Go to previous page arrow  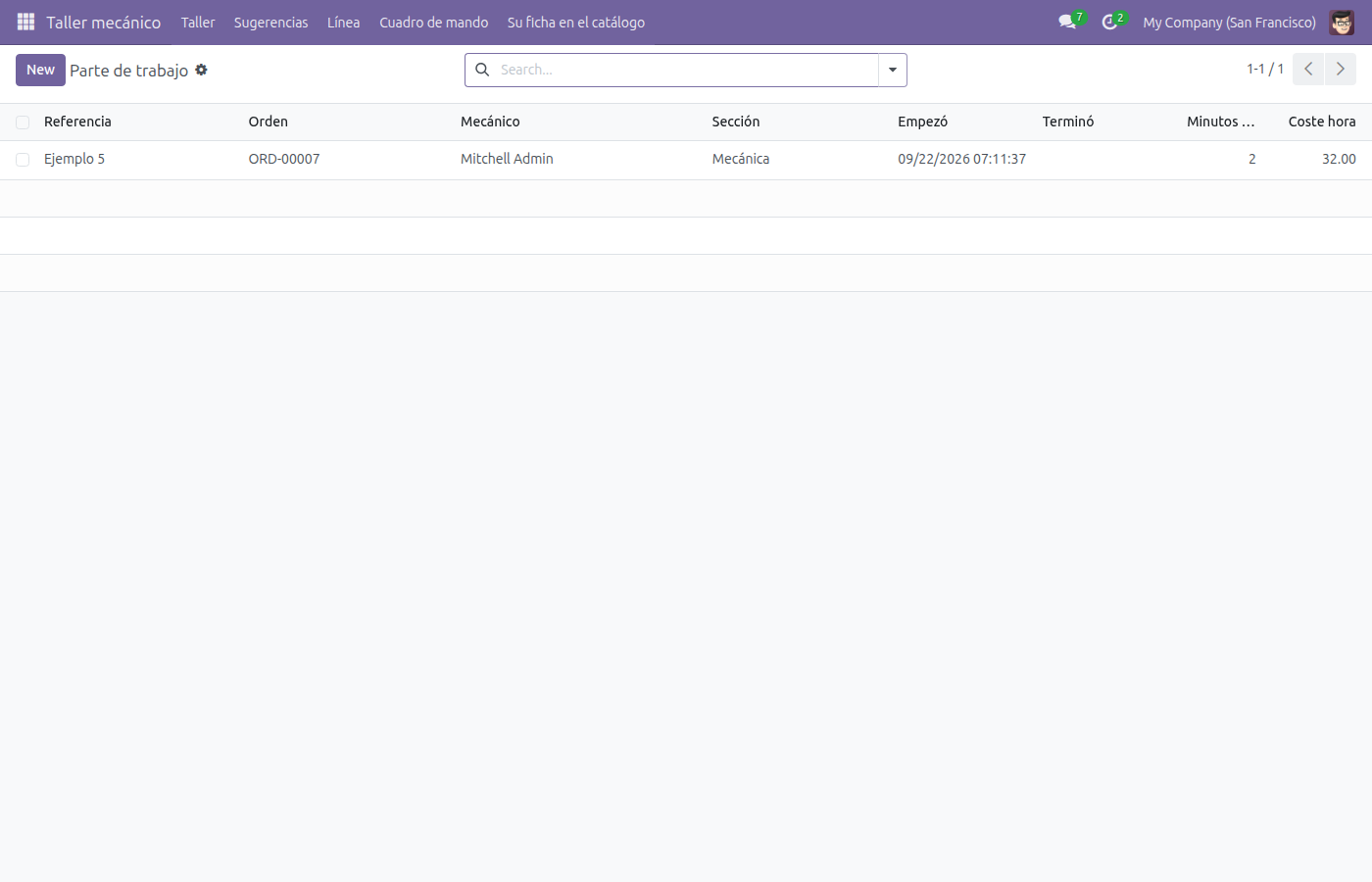tap(1308, 70)
